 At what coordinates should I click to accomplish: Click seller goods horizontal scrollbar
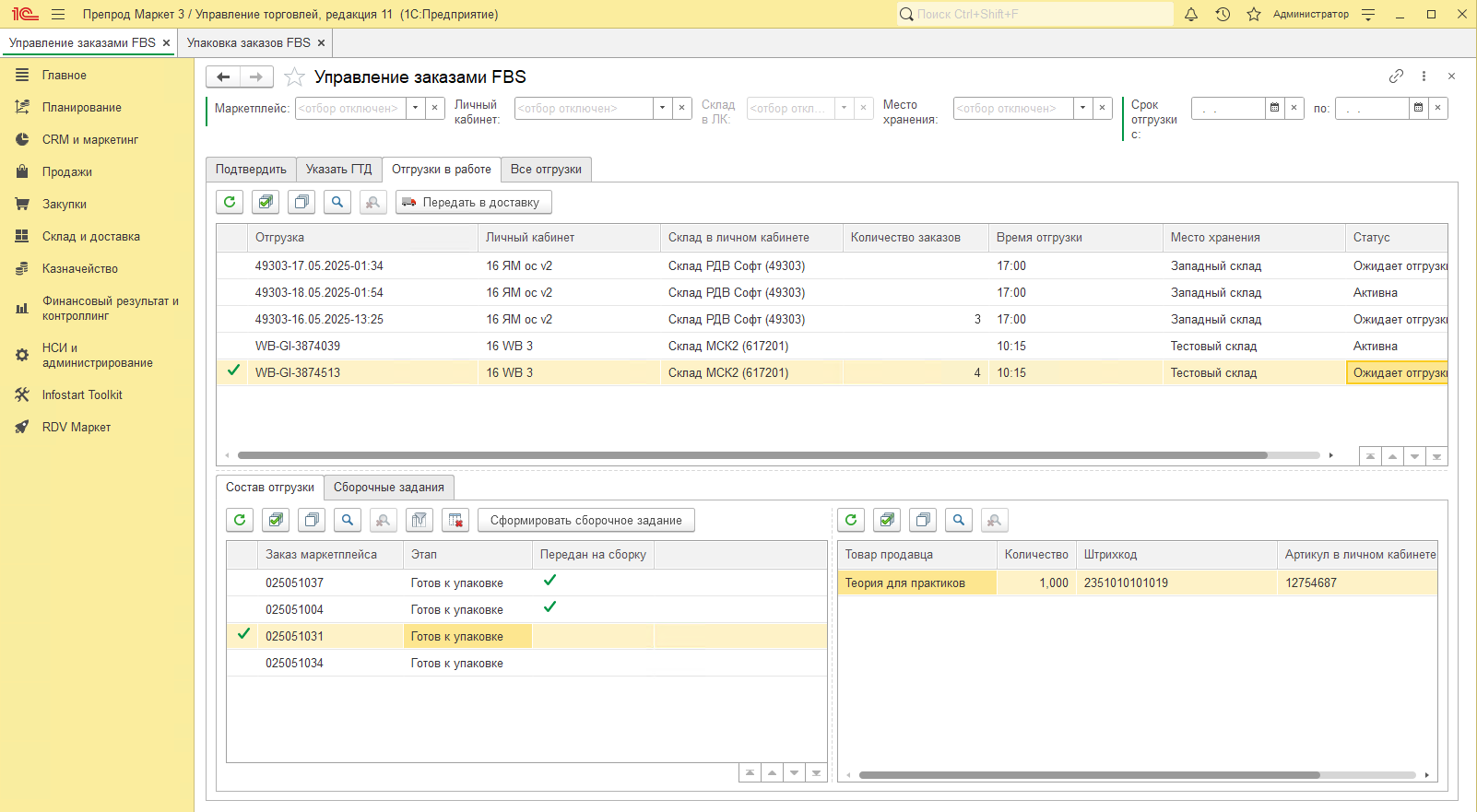[1089, 775]
